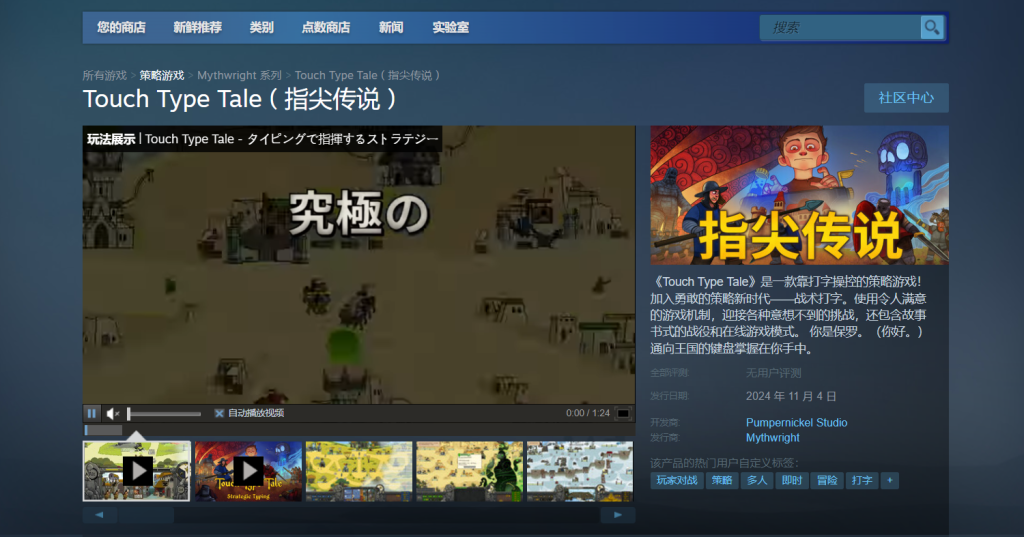
Task: Select the 即时 tag
Action: tap(792, 480)
